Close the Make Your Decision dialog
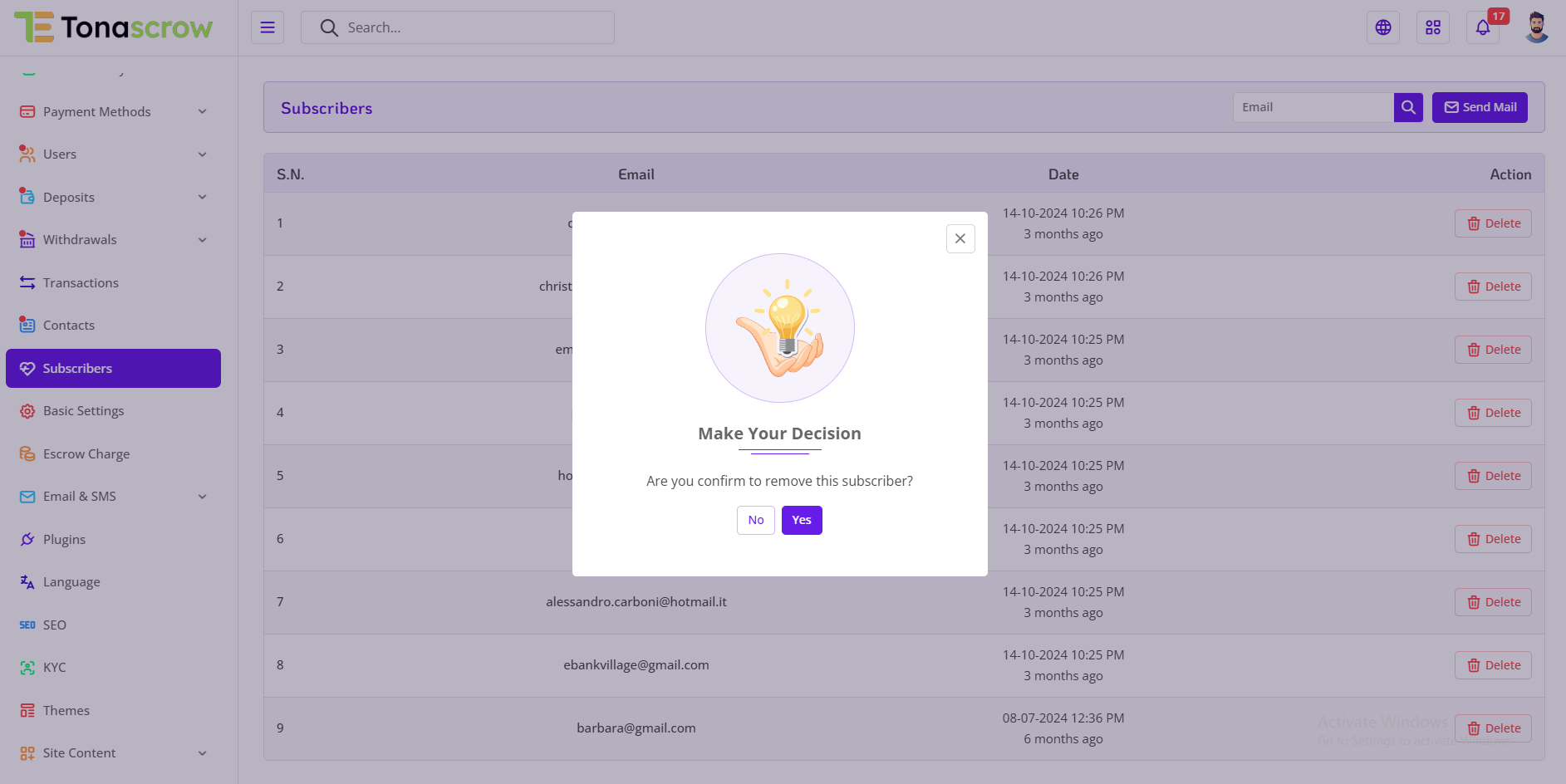The image size is (1566, 784). pos(960,238)
